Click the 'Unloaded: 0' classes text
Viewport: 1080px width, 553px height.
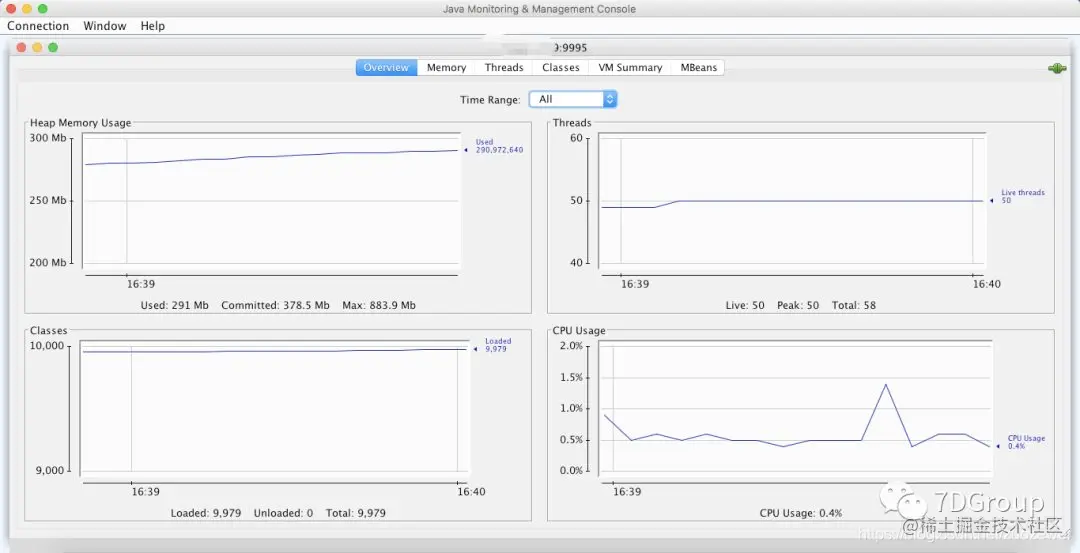click(x=283, y=513)
